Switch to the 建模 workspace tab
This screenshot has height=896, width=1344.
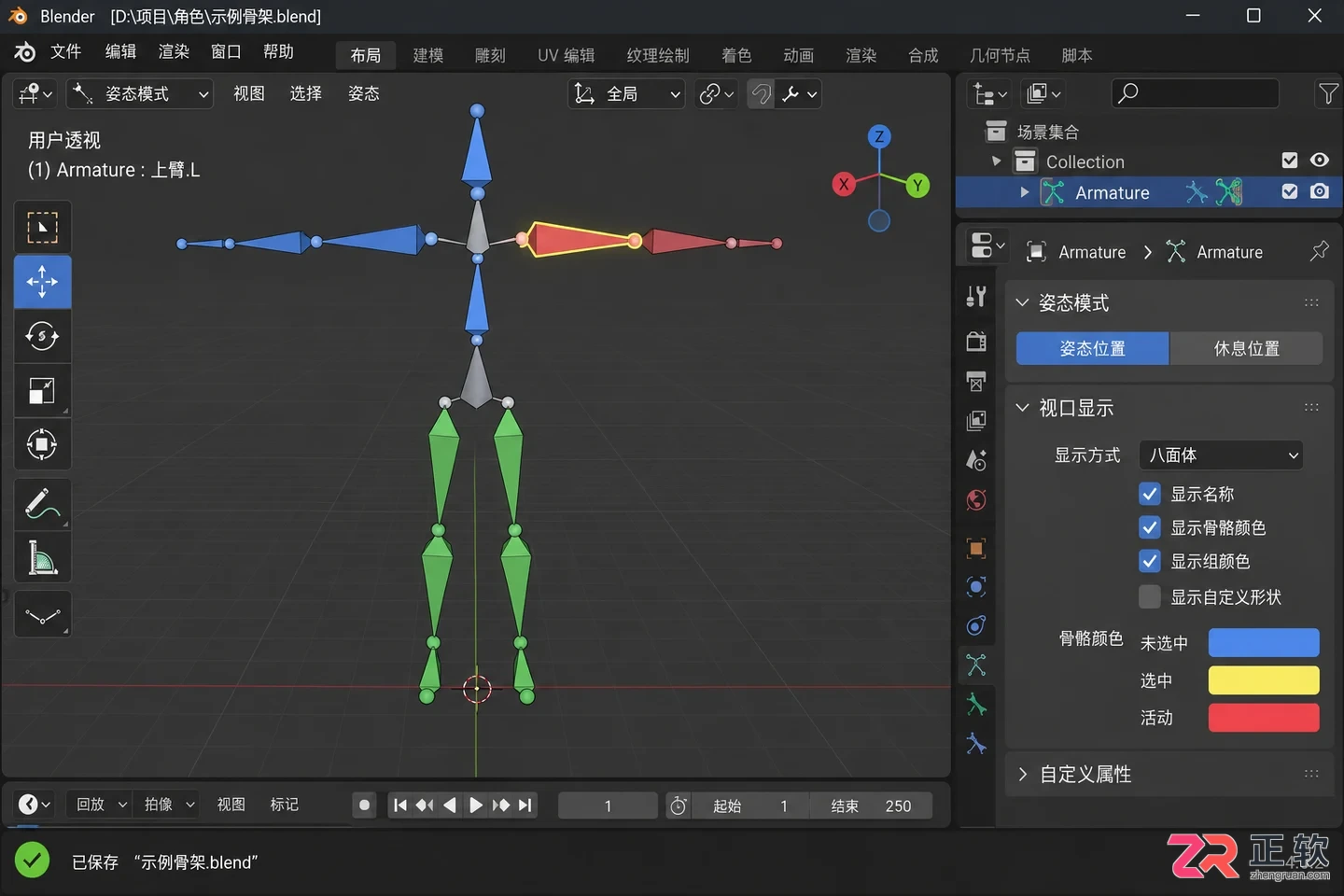[x=428, y=55]
